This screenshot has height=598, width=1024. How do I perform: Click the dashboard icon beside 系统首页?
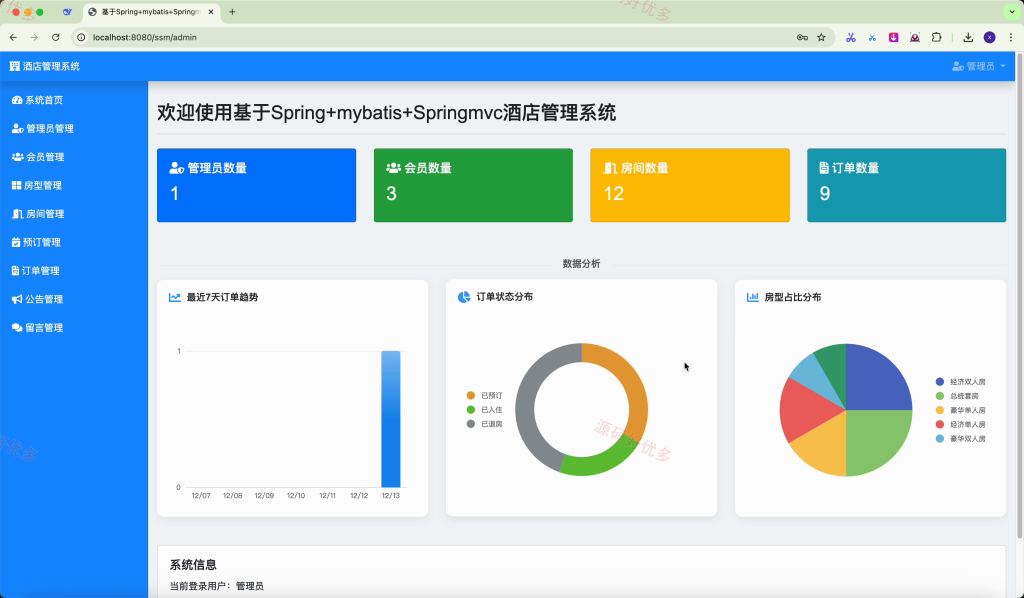(17, 100)
